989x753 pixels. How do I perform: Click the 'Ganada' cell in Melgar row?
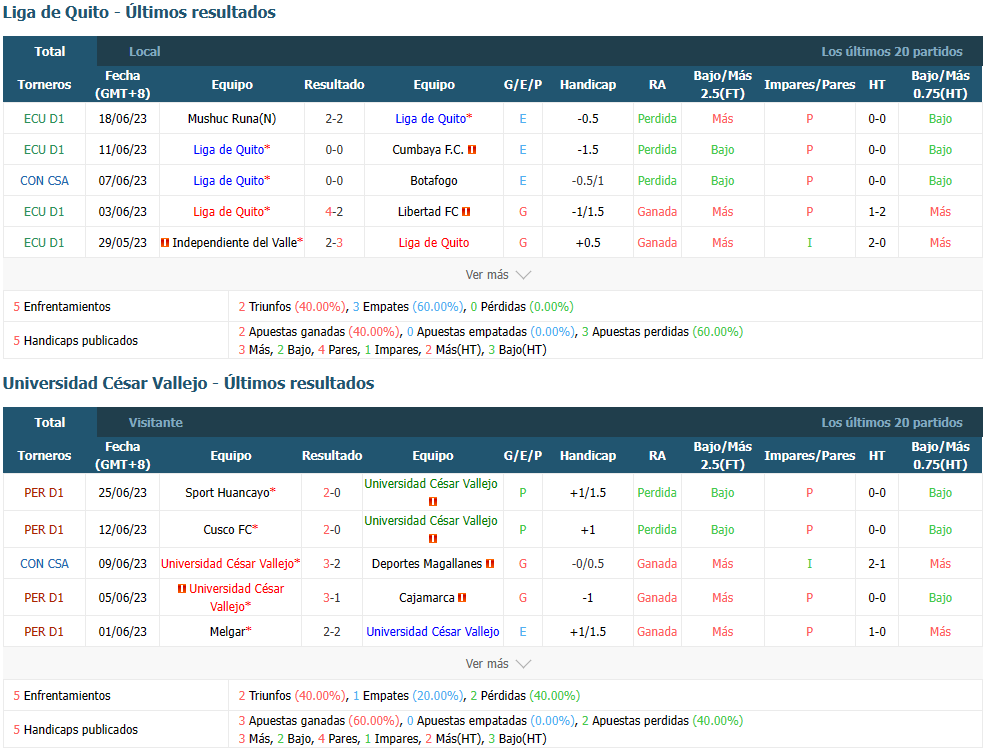[657, 632]
